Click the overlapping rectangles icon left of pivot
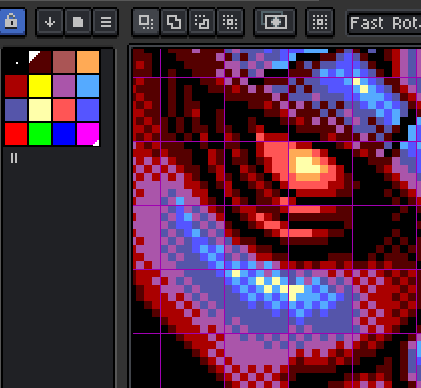Viewport: 421px width, 388px height. (x=275, y=22)
